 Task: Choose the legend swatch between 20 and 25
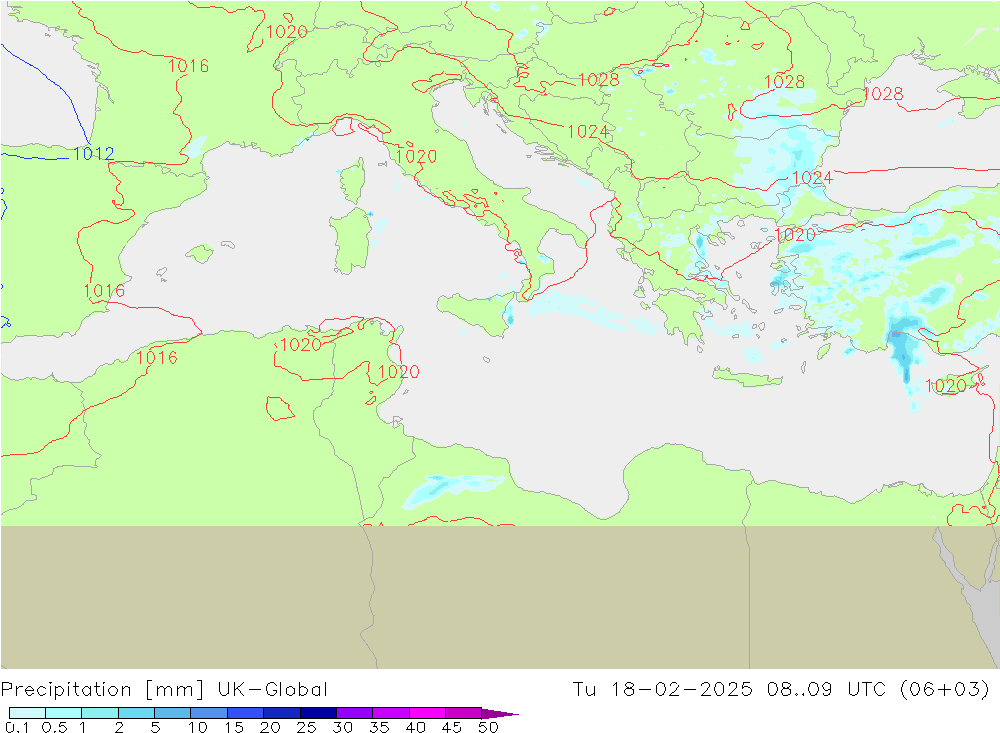282,713
